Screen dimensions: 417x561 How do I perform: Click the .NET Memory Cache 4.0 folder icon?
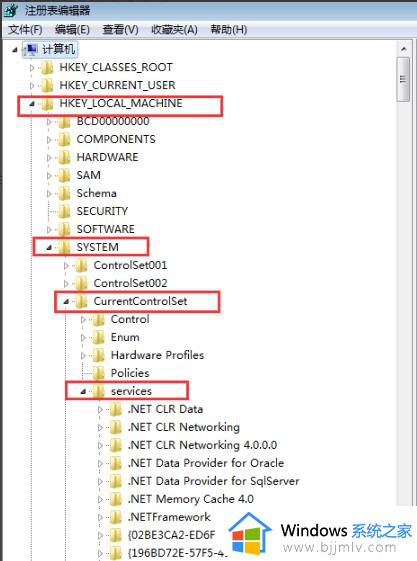(116, 499)
